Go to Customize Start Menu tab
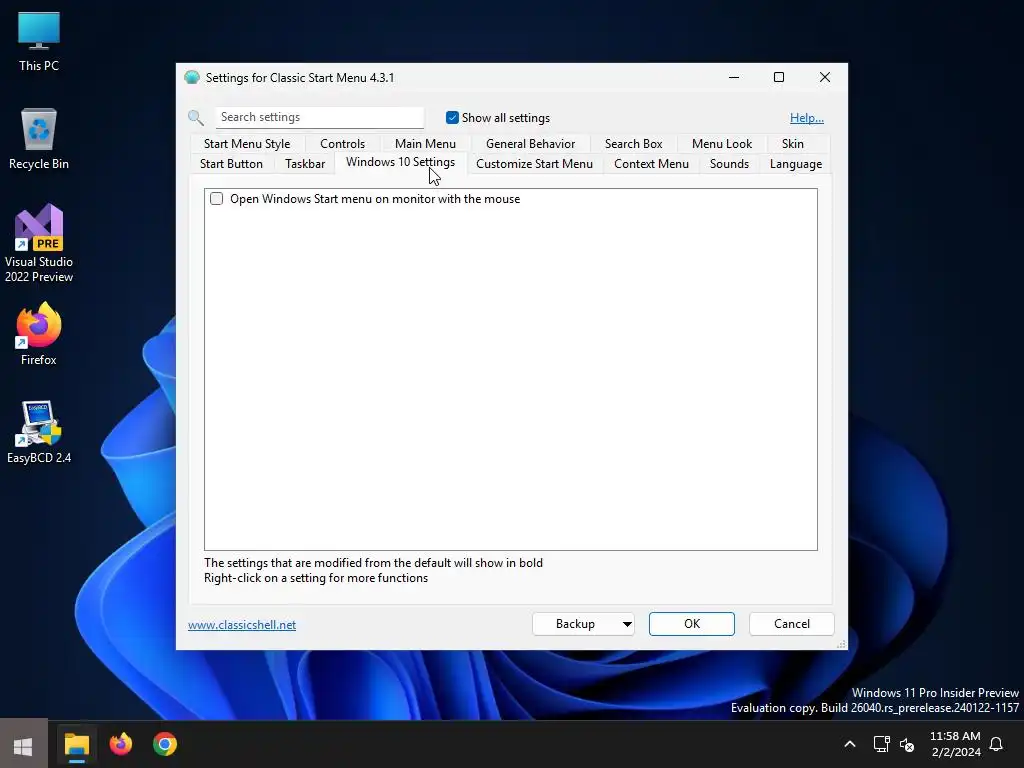 coord(534,164)
